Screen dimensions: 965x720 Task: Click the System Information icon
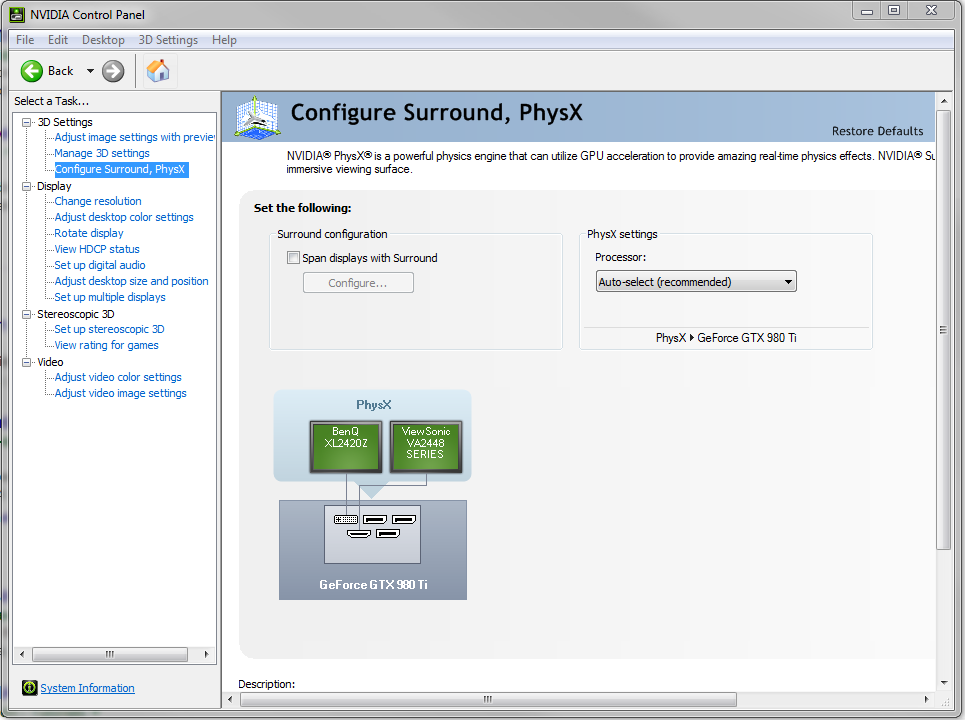30,687
